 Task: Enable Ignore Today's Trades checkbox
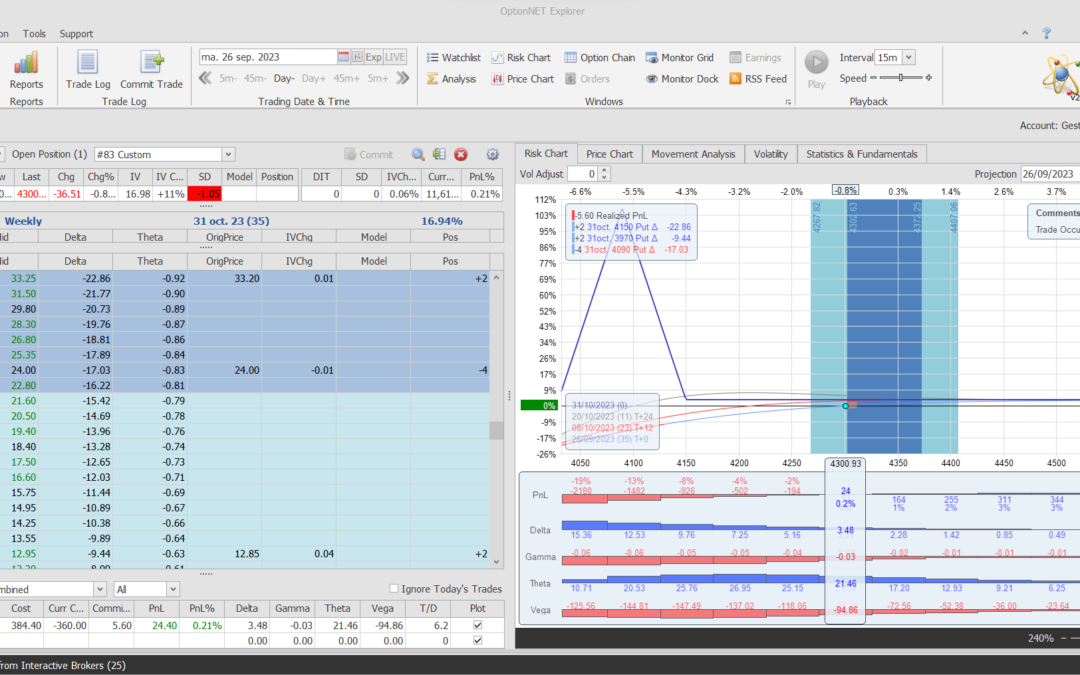(394, 589)
